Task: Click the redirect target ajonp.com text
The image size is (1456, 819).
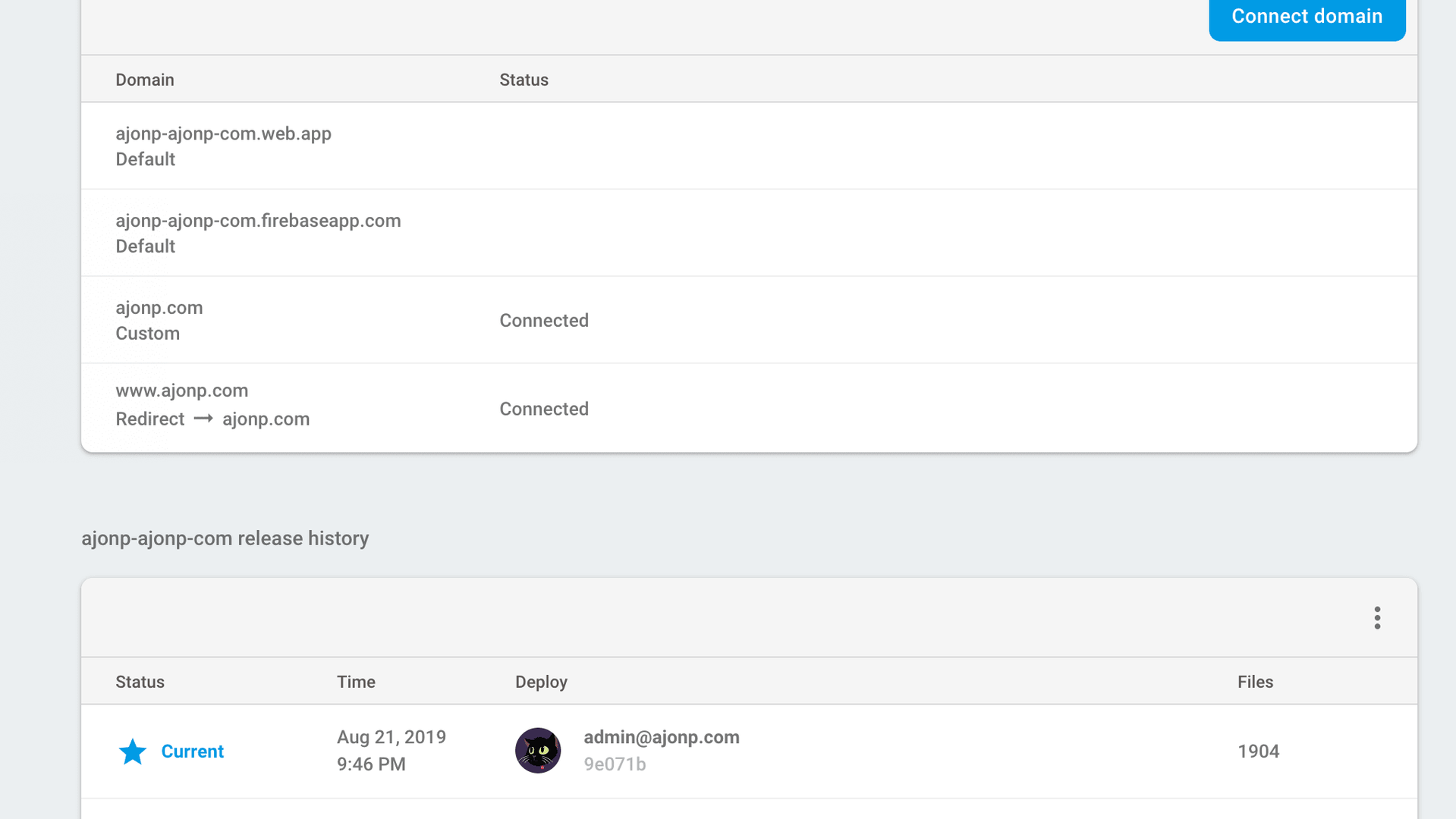Action: tap(266, 419)
